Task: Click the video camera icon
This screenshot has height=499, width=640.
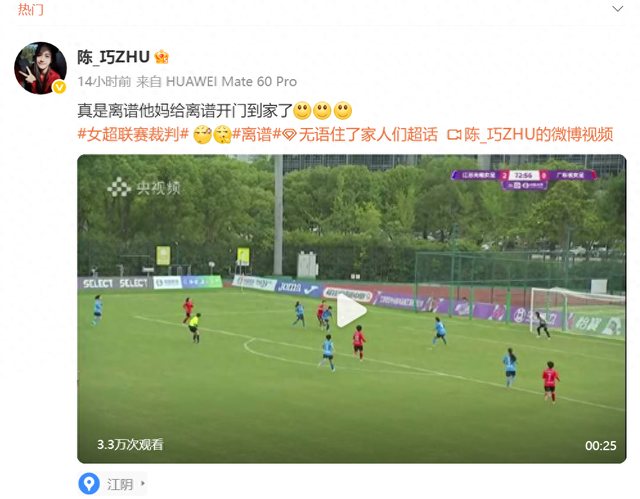Action: click(454, 135)
